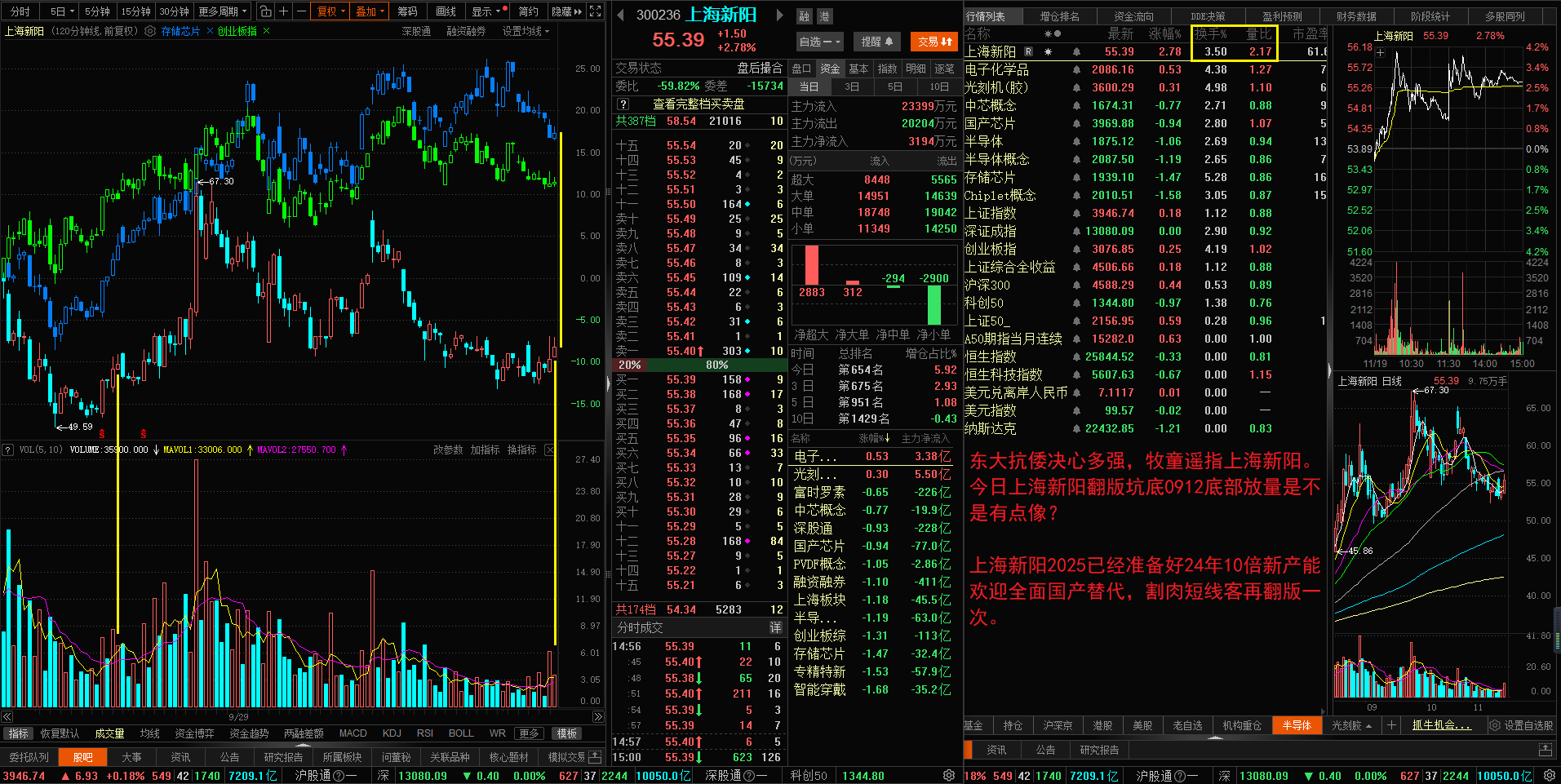Zoom in chart with plus icon
The width and height of the screenshot is (1561, 784).
pos(284,11)
